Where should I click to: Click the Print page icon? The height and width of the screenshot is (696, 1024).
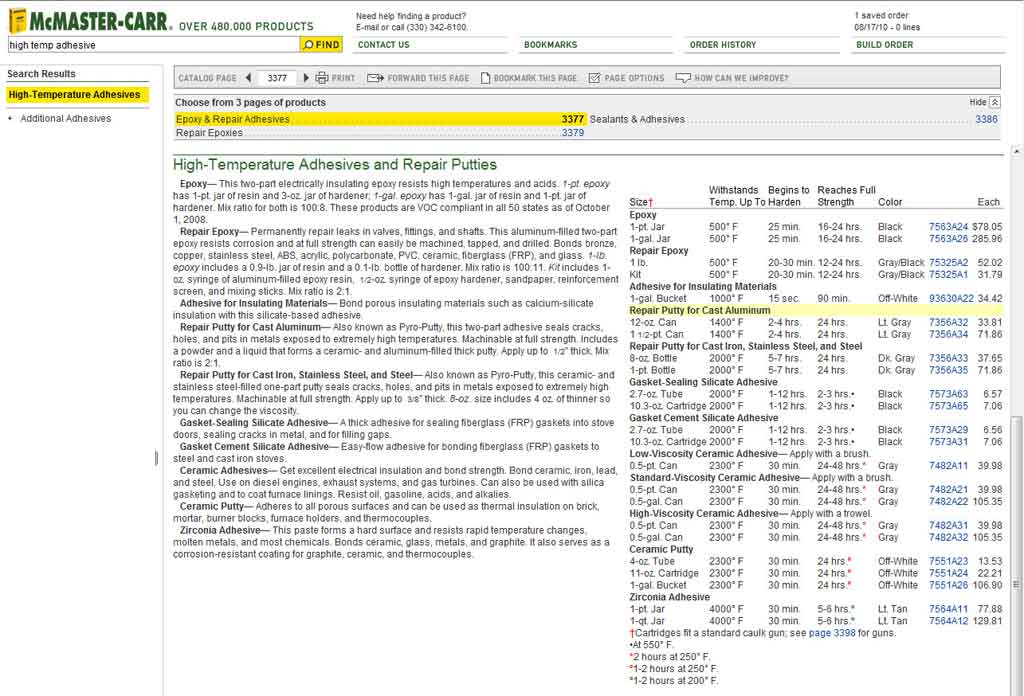tap(322, 78)
